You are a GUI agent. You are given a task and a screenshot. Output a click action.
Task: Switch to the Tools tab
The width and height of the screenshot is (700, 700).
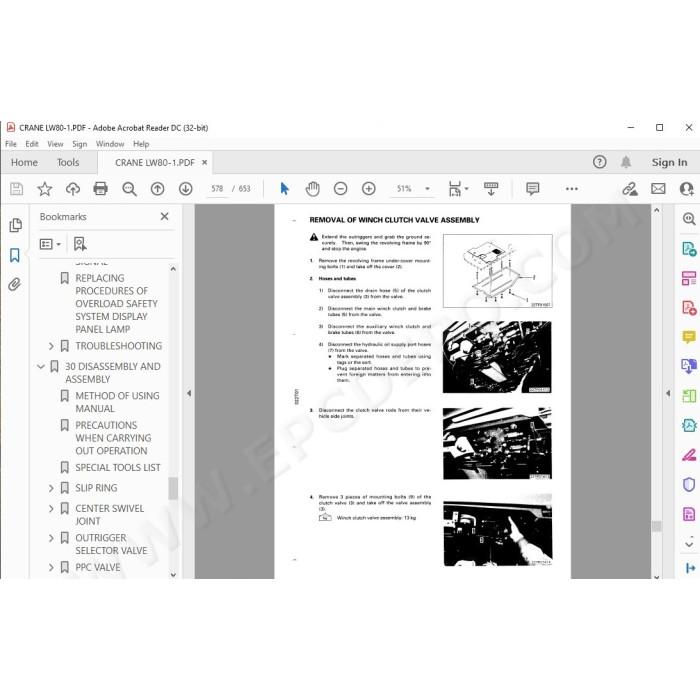(x=68, y=162)
